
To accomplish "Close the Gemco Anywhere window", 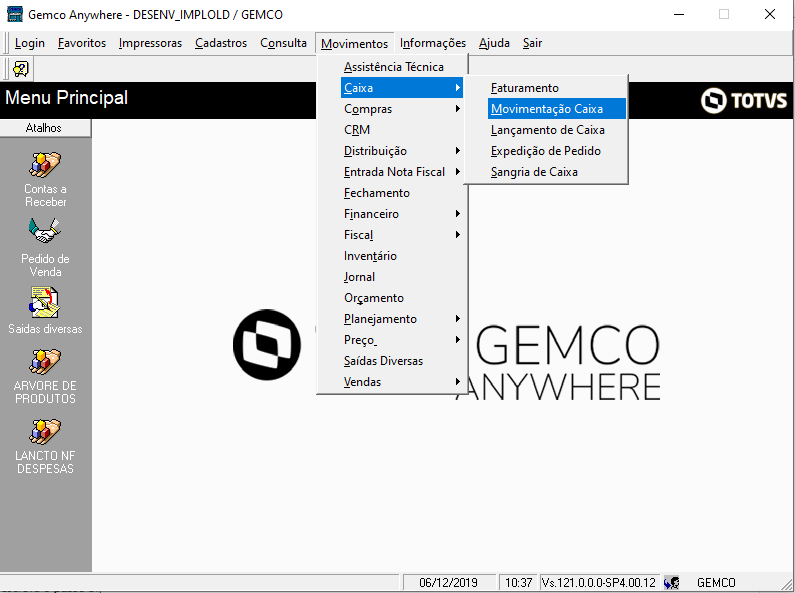I will click(770, 14).
